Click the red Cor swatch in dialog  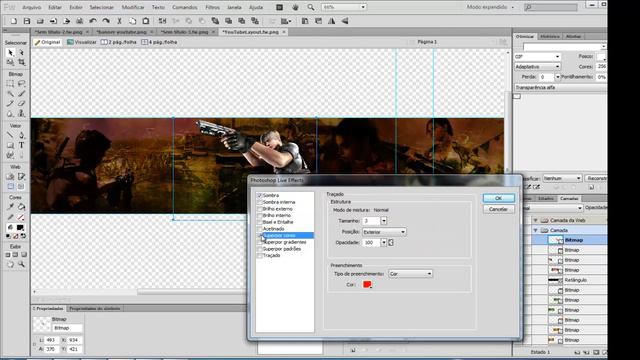(367, 284)
